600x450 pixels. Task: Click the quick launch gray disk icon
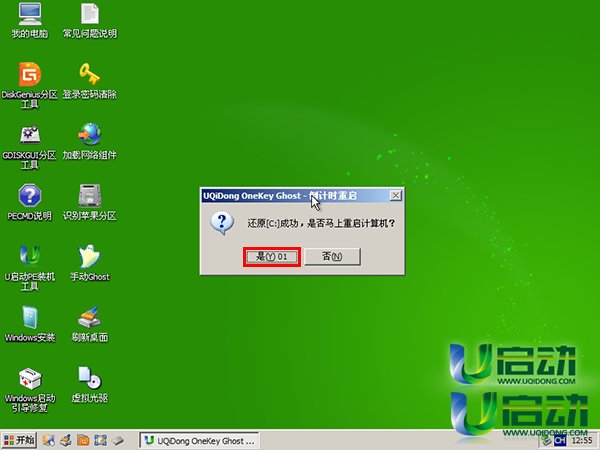[118, 440]
